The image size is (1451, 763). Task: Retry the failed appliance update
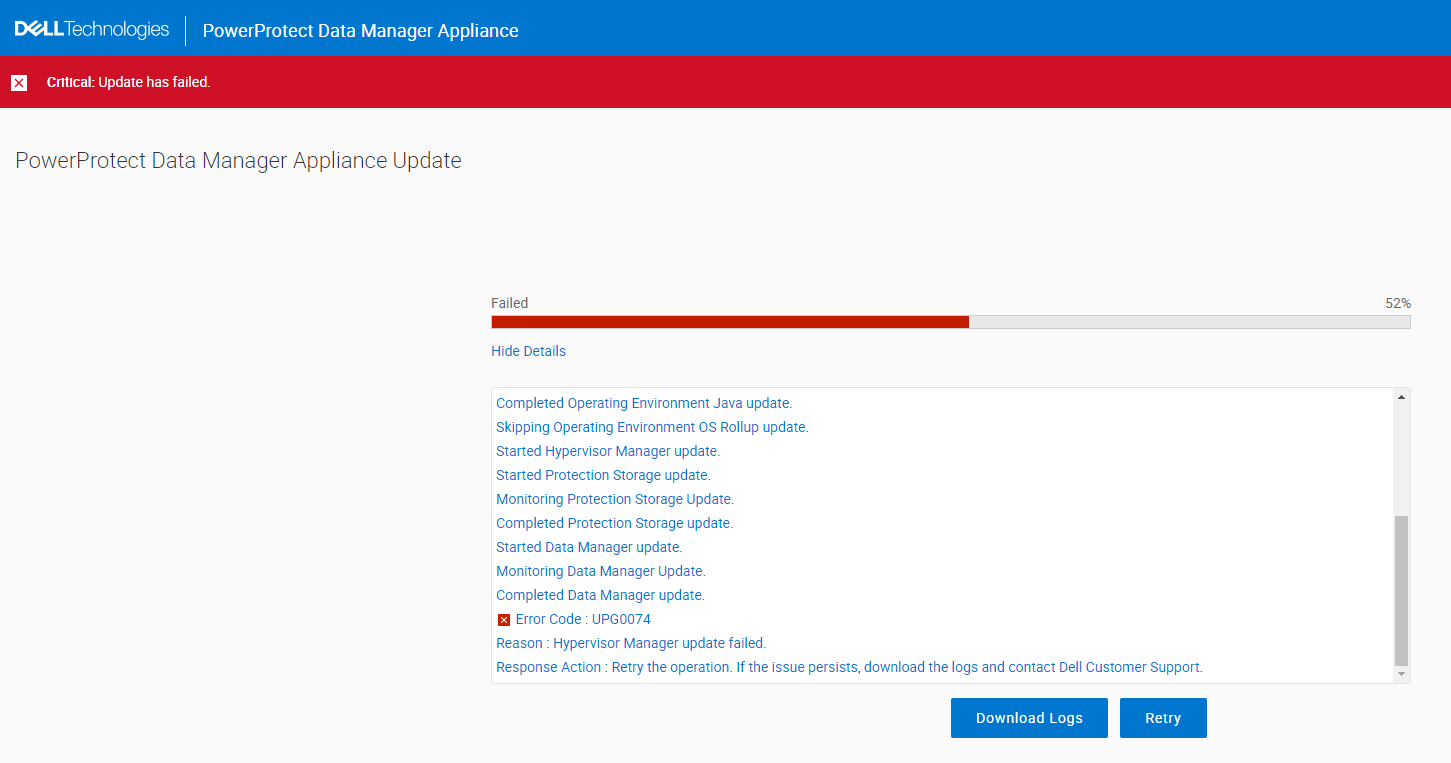tap(1162, 717)
